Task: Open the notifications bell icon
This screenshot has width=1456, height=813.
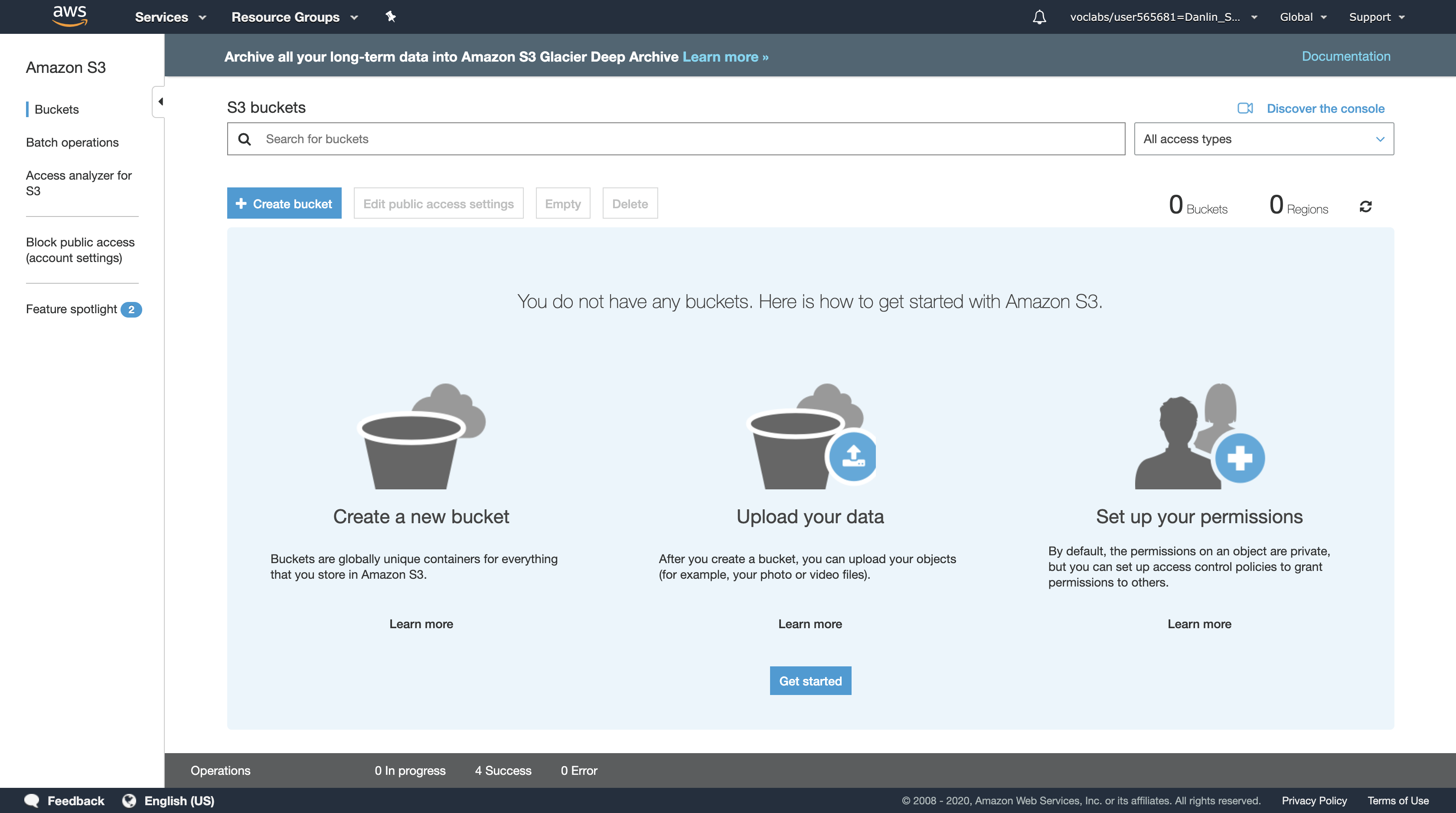Action: click(1039, 17)
